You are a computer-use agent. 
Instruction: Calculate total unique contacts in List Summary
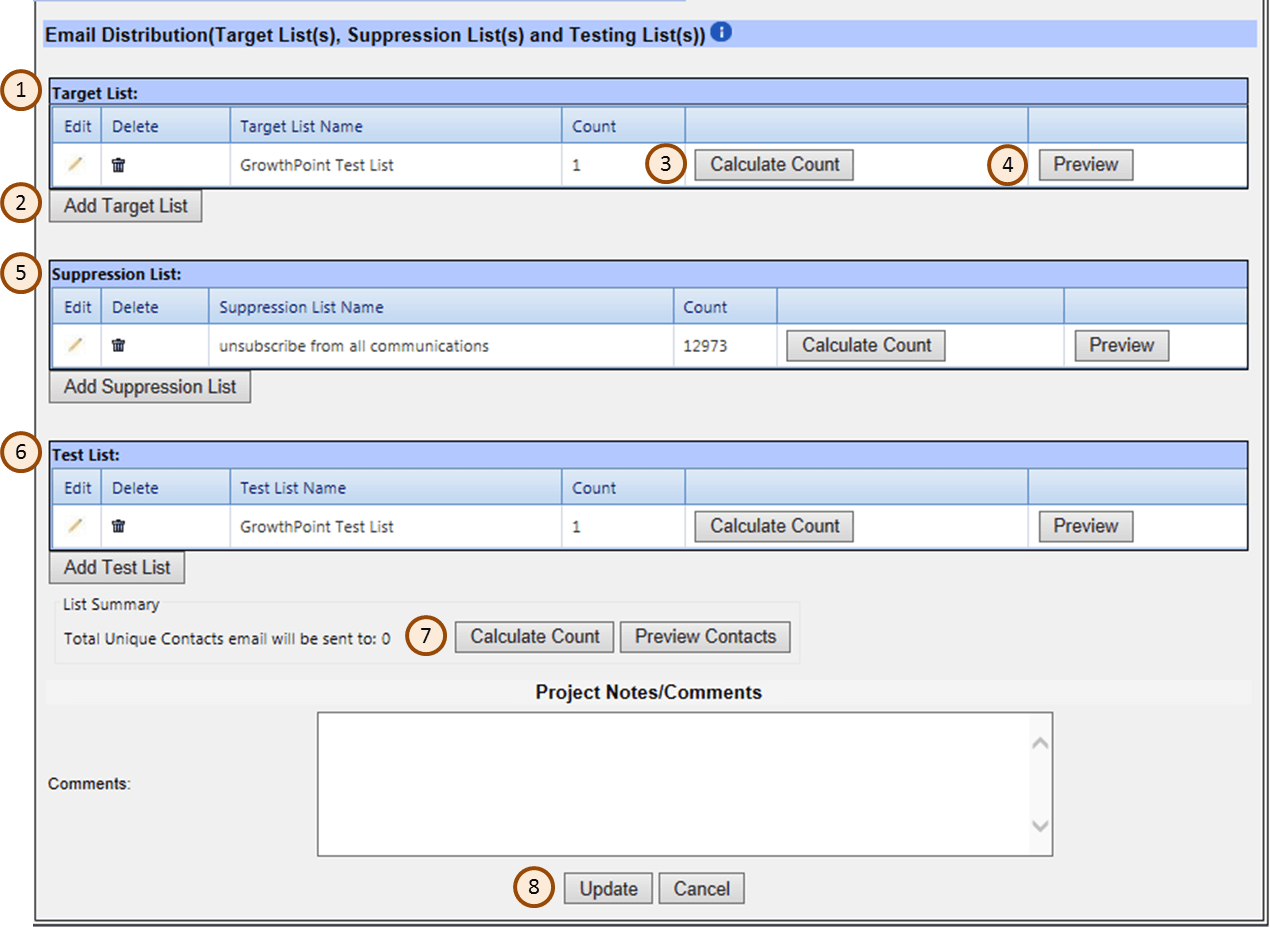coord(533,636)
